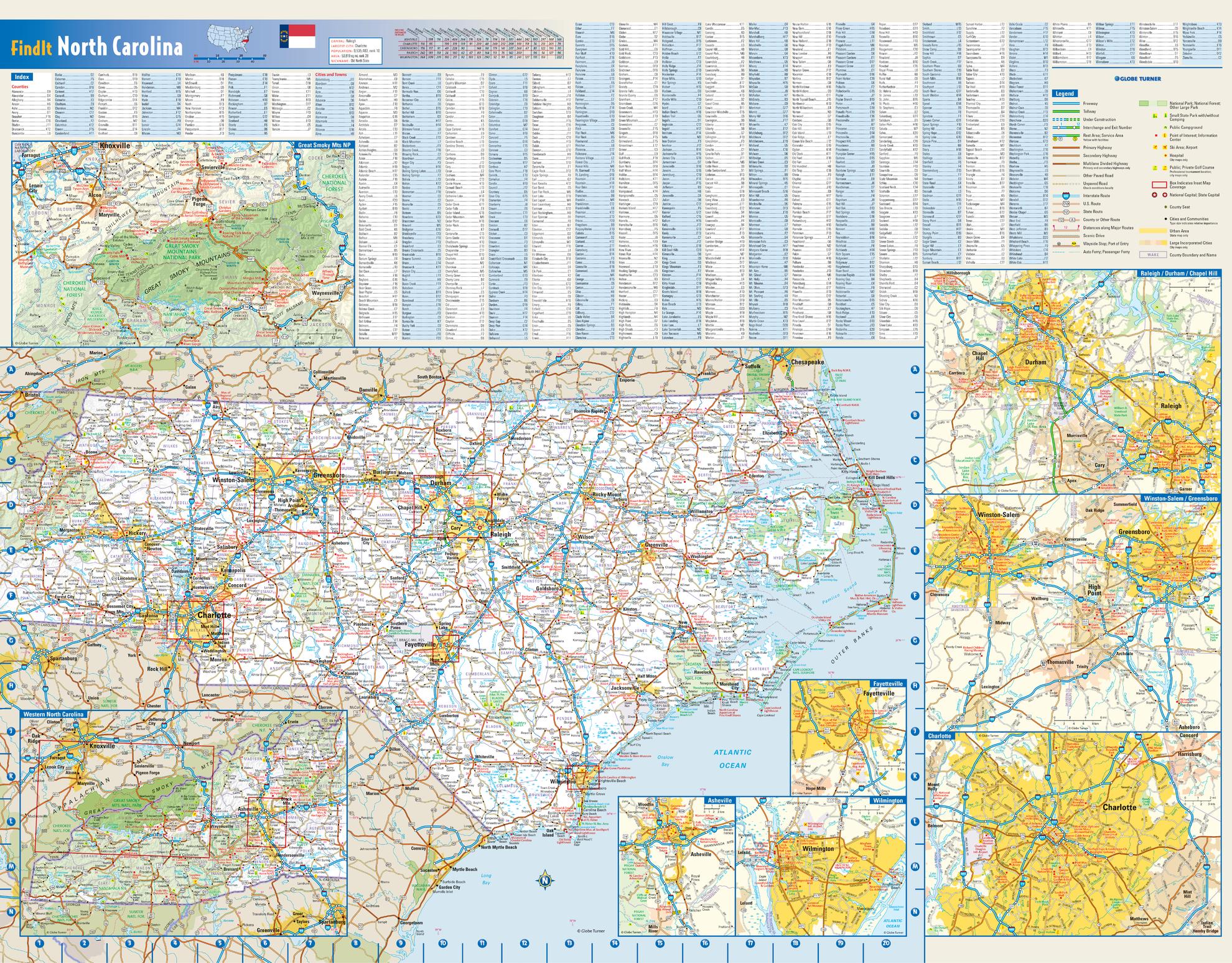
Task: Click the USA locator map thumbnail
Action: click(230, 36)
